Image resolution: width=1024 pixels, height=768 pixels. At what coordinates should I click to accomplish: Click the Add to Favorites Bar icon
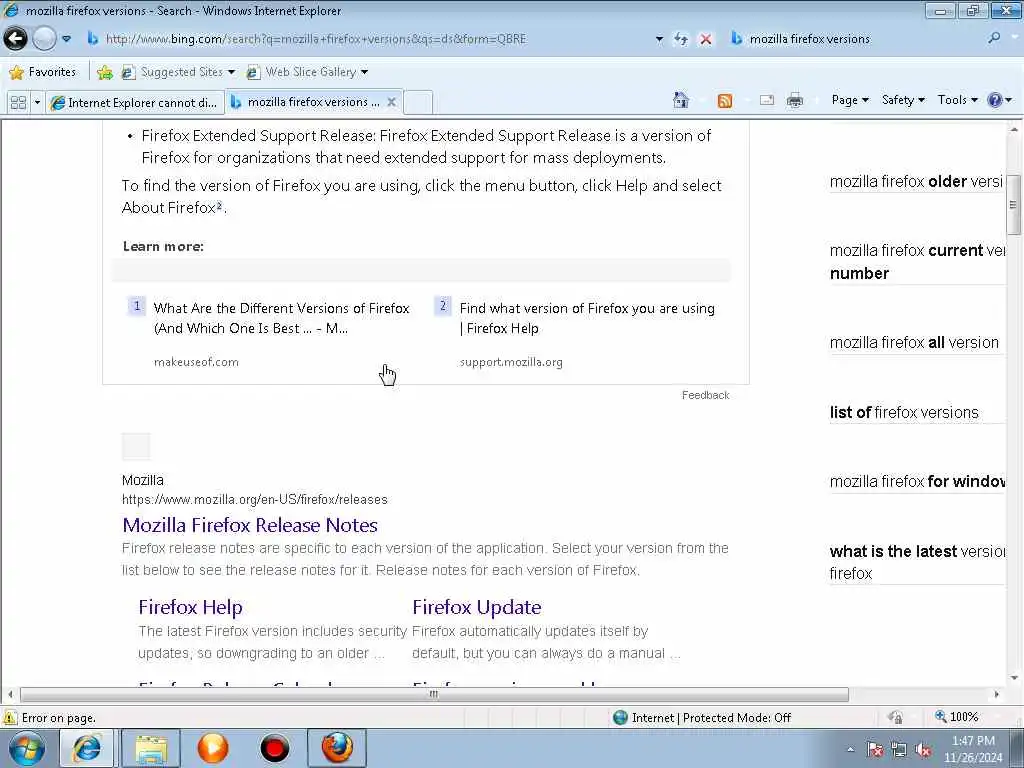click(x=104, y=72)
